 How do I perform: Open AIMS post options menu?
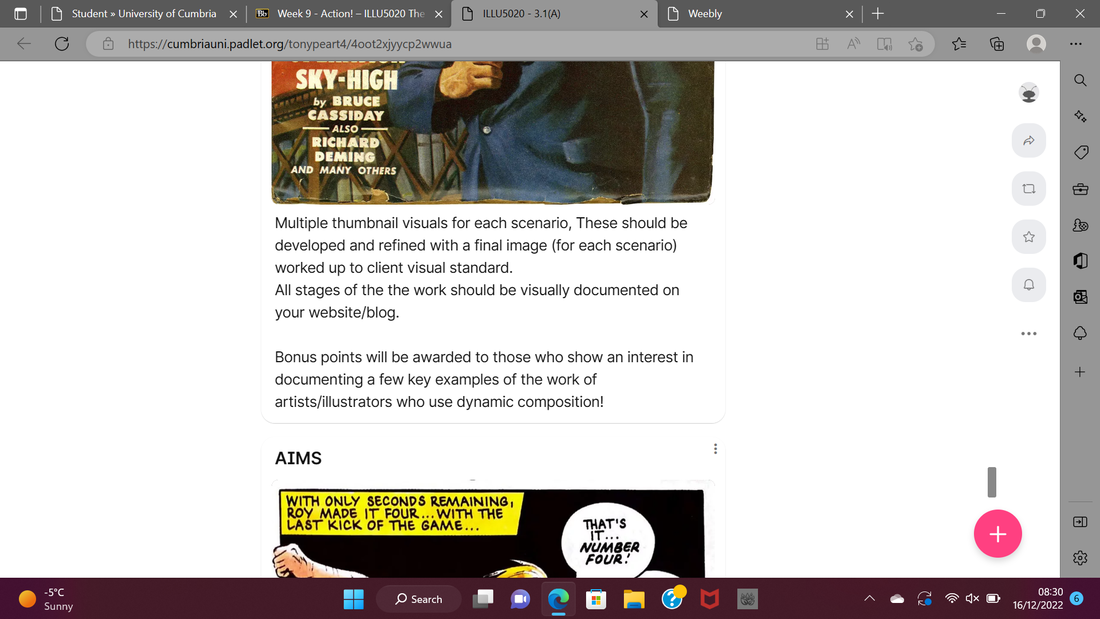coord(715,448)
